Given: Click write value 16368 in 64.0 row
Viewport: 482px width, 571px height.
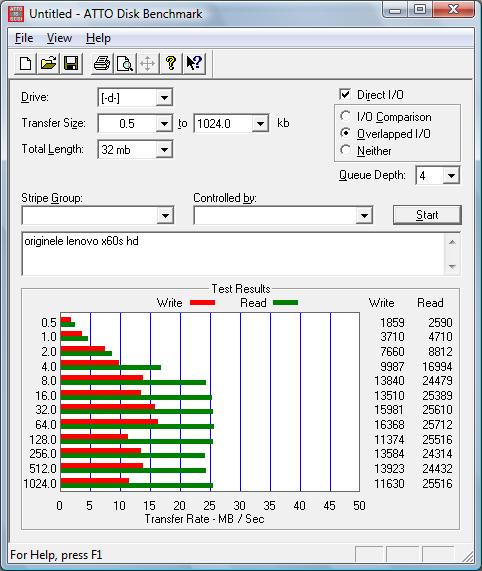Looking at the screenshot, I should pos(389,424).
